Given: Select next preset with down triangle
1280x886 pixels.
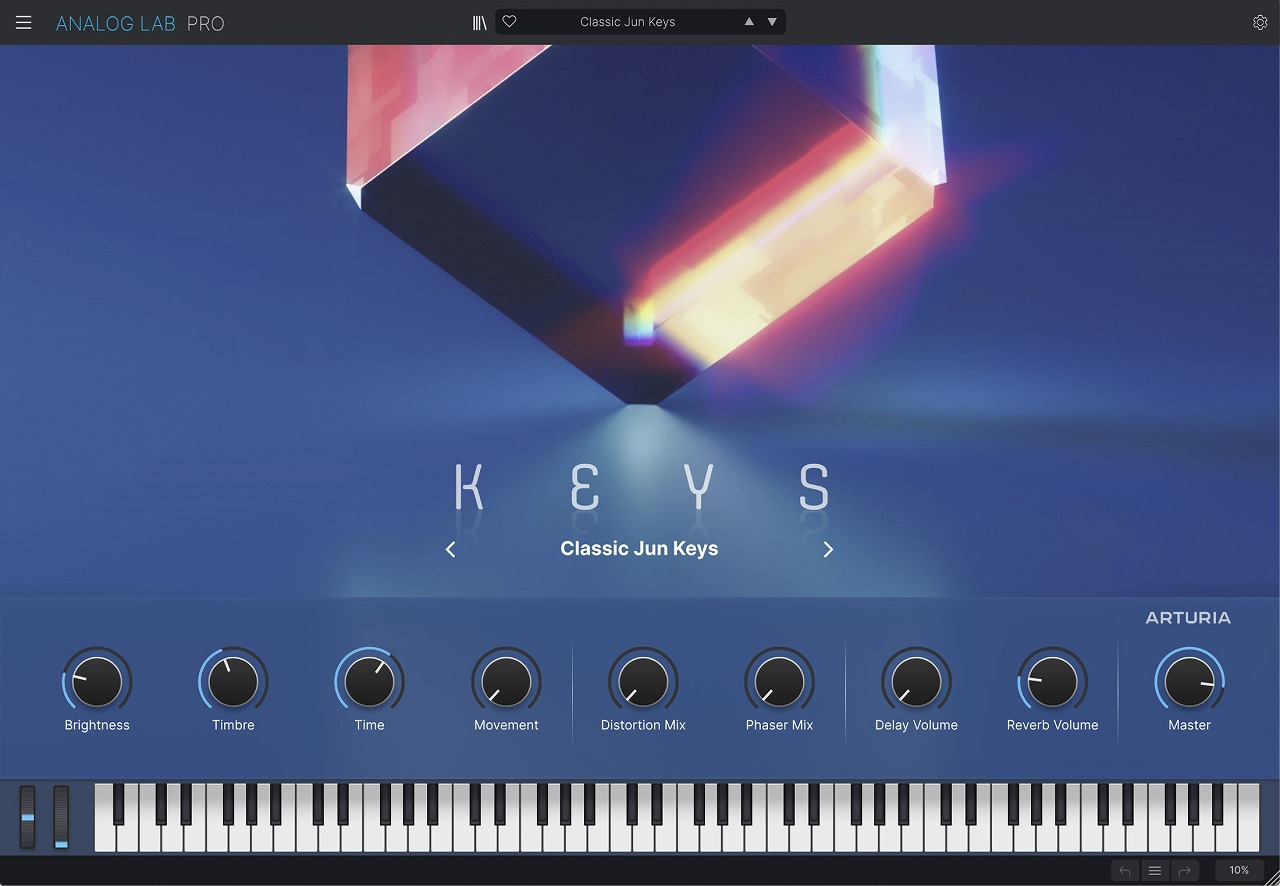Looking at the screenshot, I should [772, 22].
